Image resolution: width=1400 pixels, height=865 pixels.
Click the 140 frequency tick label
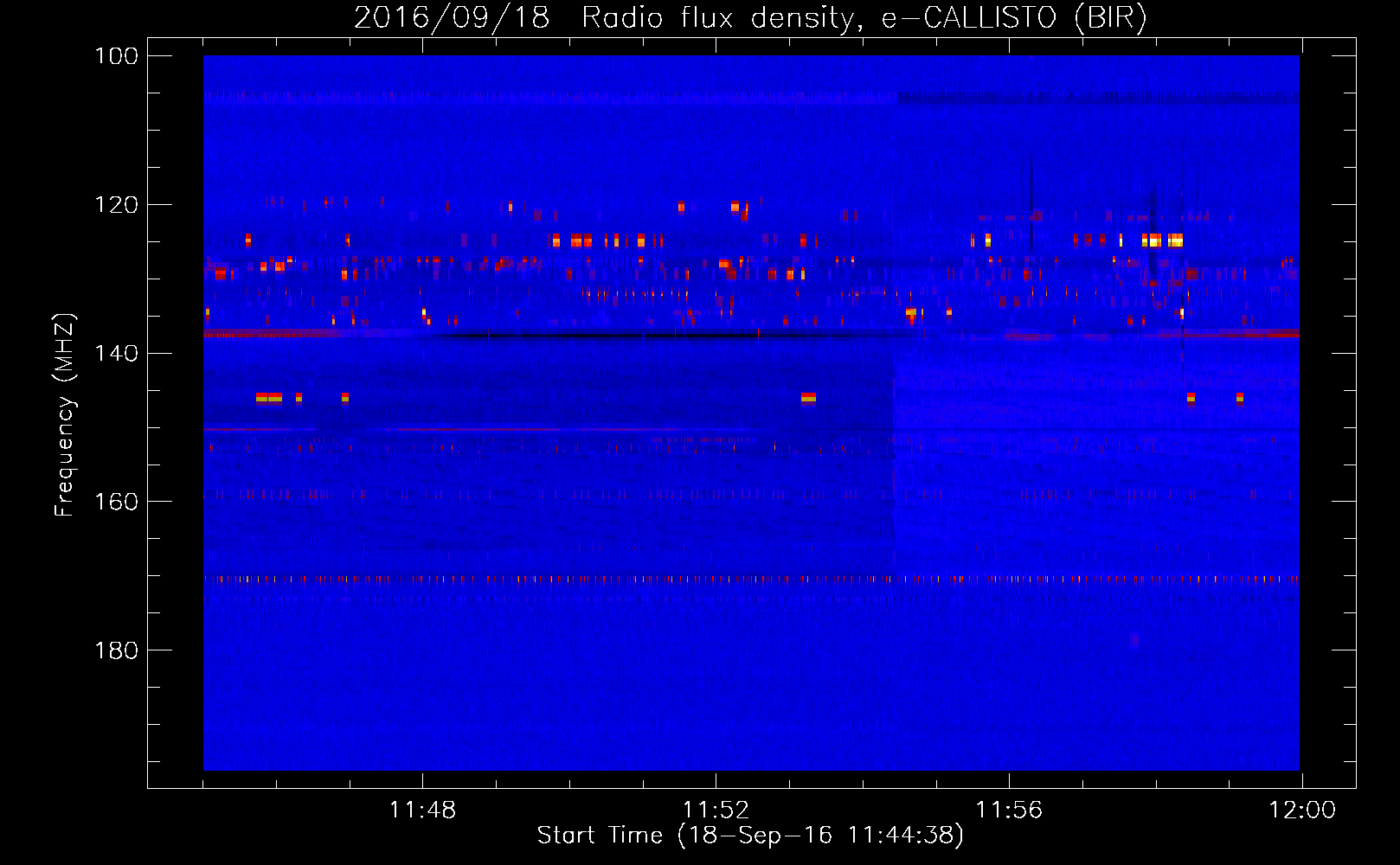click(116, 353)
